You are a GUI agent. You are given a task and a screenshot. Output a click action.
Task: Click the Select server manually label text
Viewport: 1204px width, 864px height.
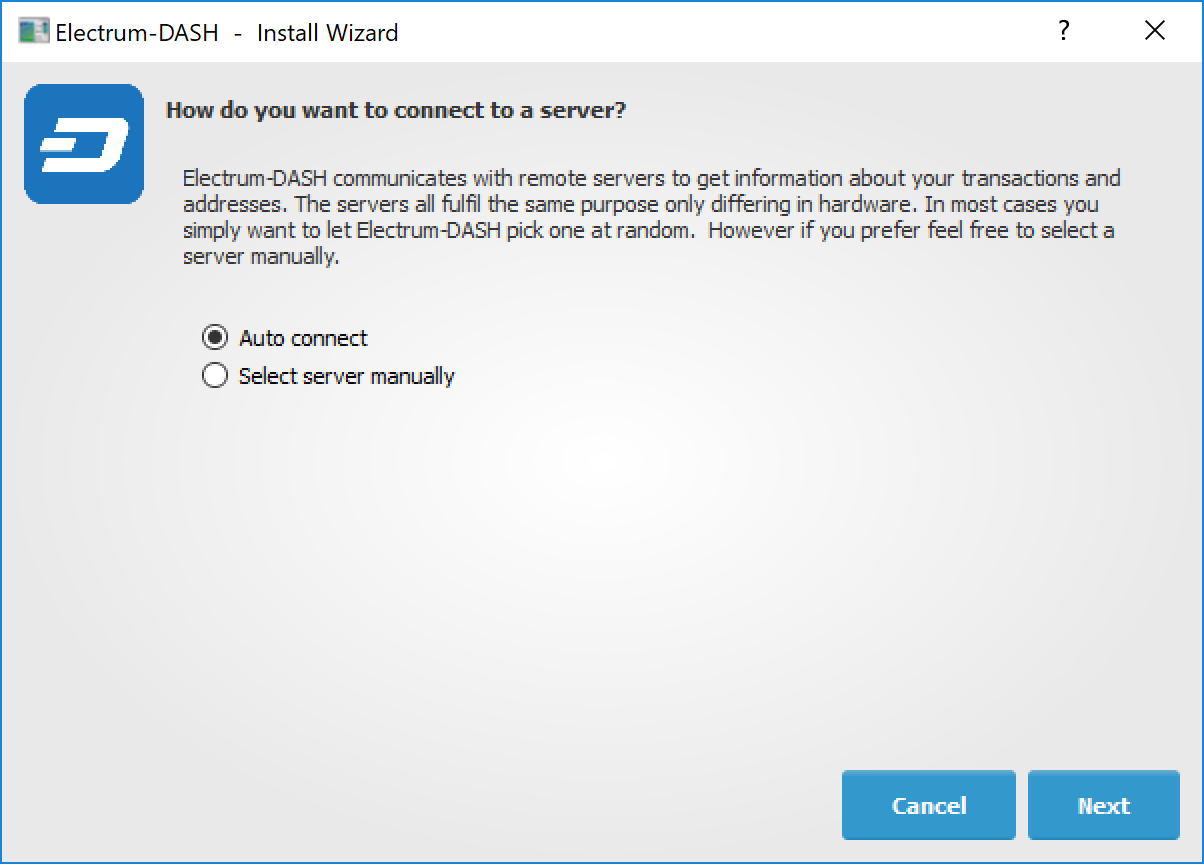(346, 376)
